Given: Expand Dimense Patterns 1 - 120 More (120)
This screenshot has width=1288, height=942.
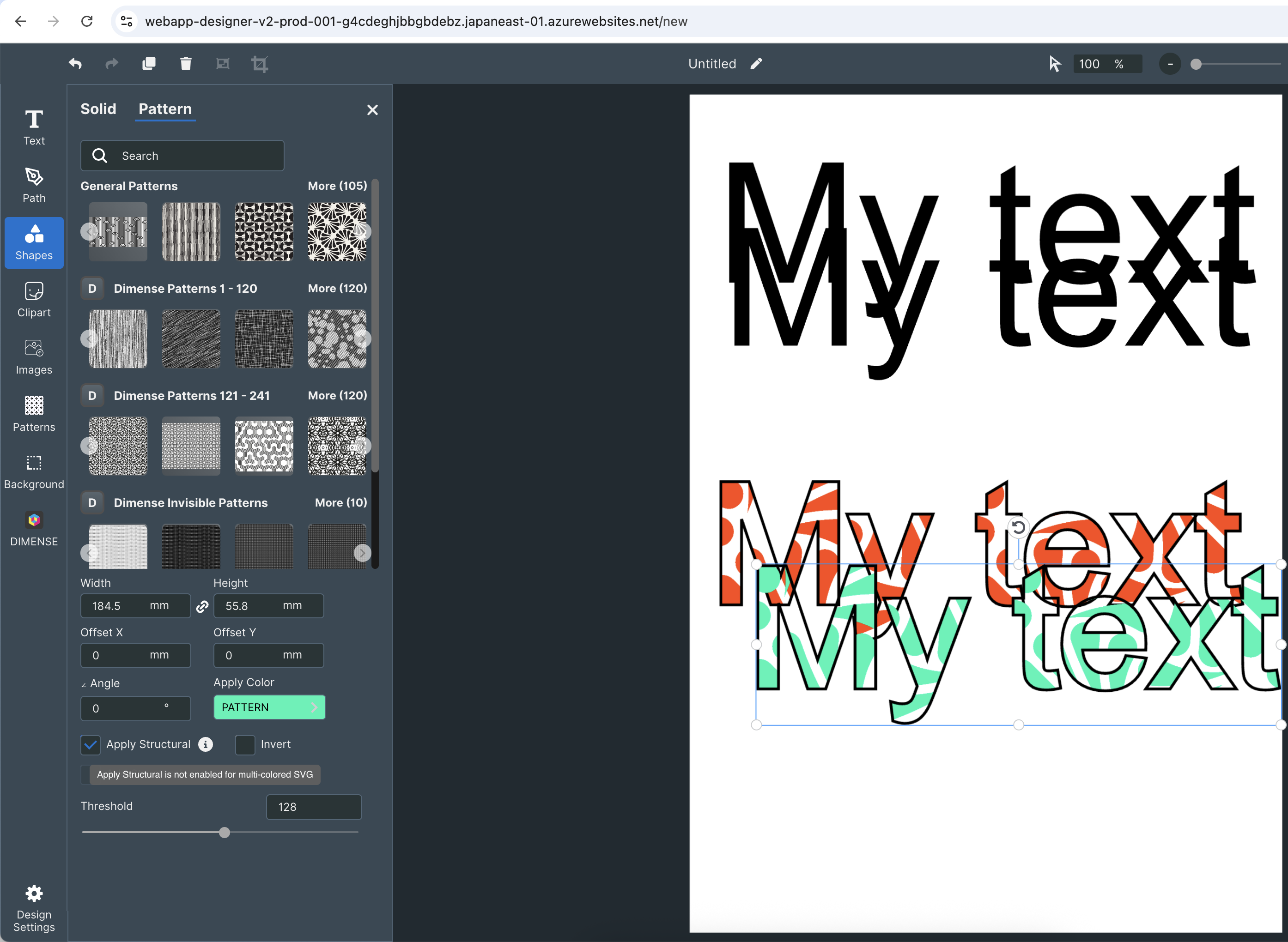Looking at the screenshot, I should pyautogui.click(x=337, y=289).
